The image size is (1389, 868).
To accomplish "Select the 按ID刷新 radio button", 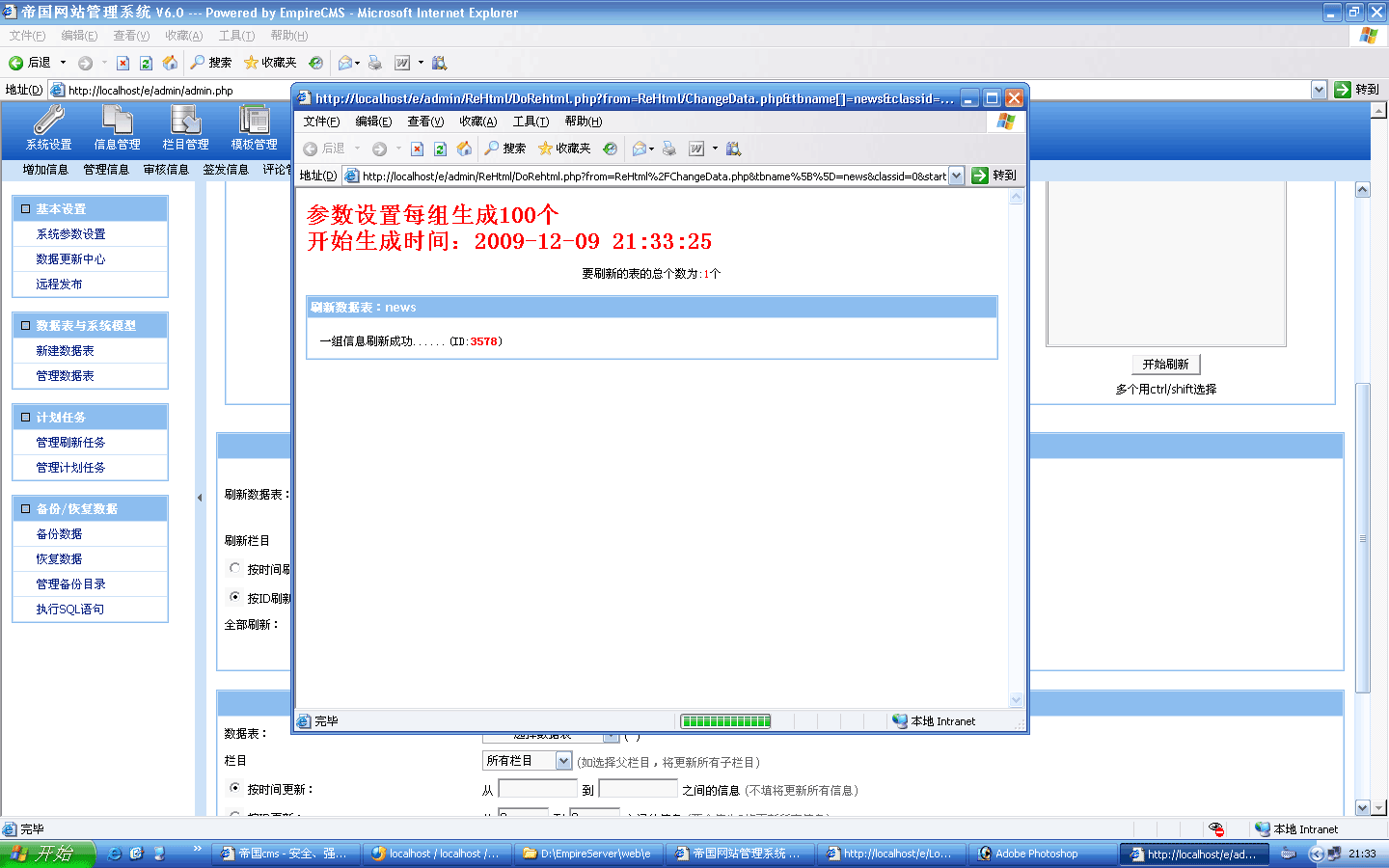I will (234, 597).
